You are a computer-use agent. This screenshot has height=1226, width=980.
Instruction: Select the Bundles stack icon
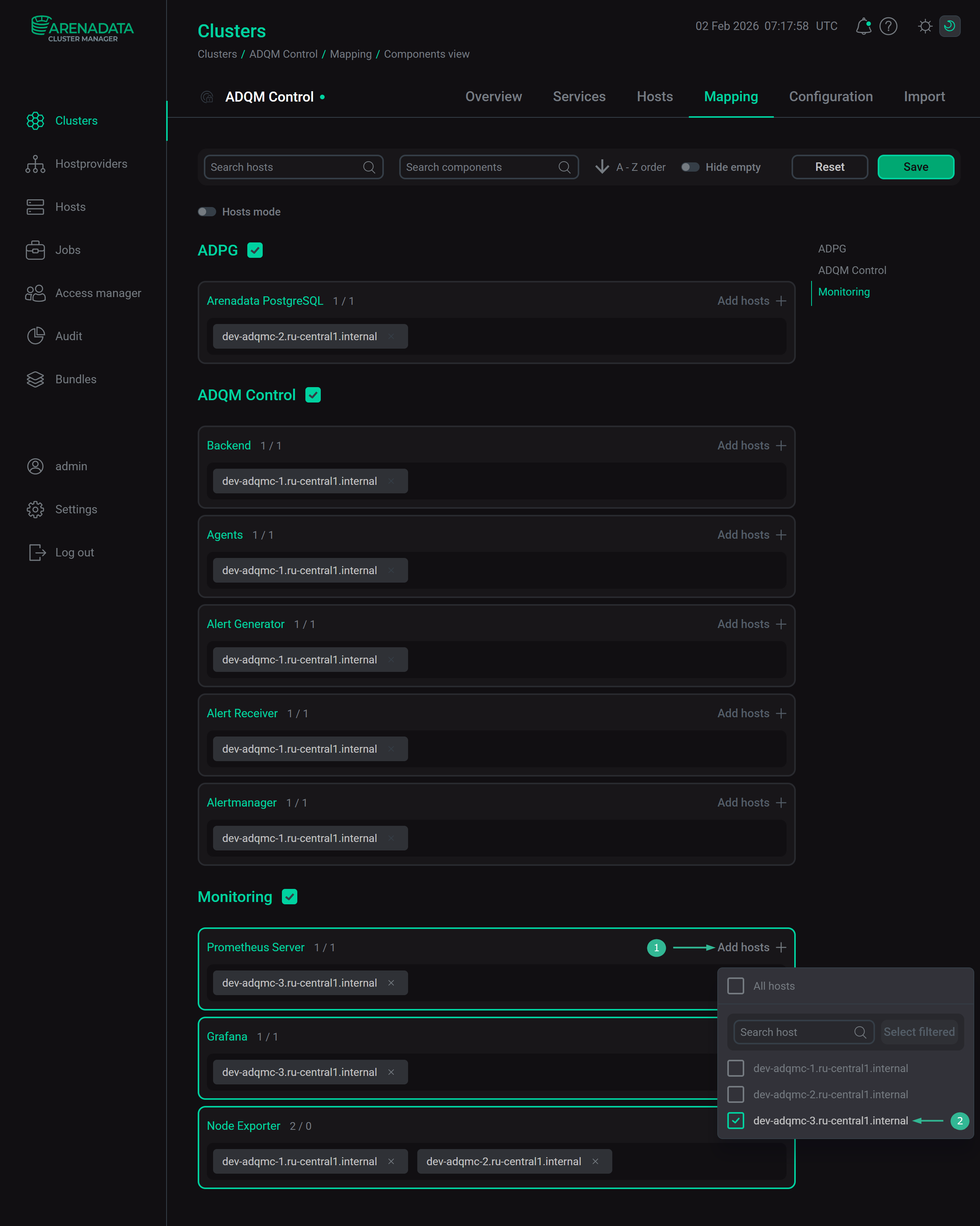(x=35, y=379)
